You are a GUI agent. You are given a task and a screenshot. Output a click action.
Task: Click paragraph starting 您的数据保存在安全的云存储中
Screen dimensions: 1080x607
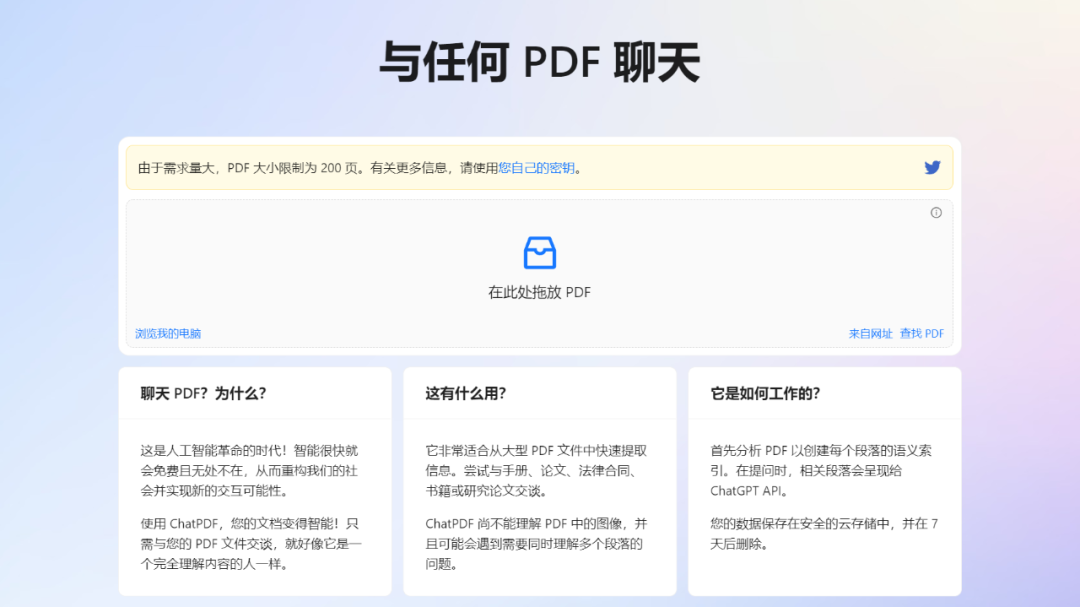pyautogui.click(x=824, y=533)
